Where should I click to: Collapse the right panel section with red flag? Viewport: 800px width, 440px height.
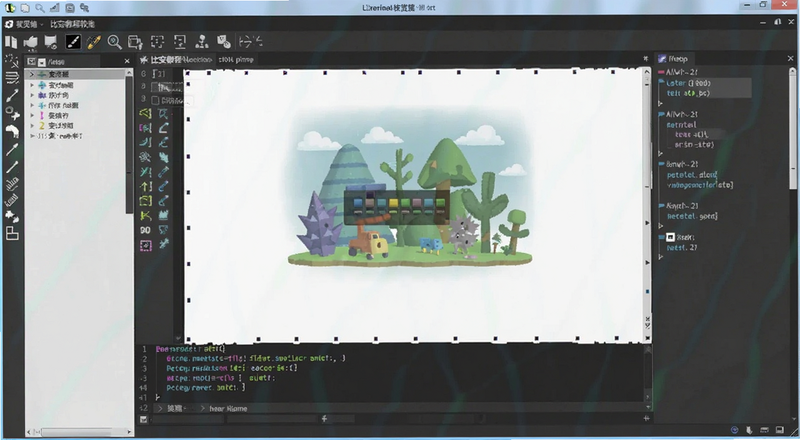pos(661,72)
